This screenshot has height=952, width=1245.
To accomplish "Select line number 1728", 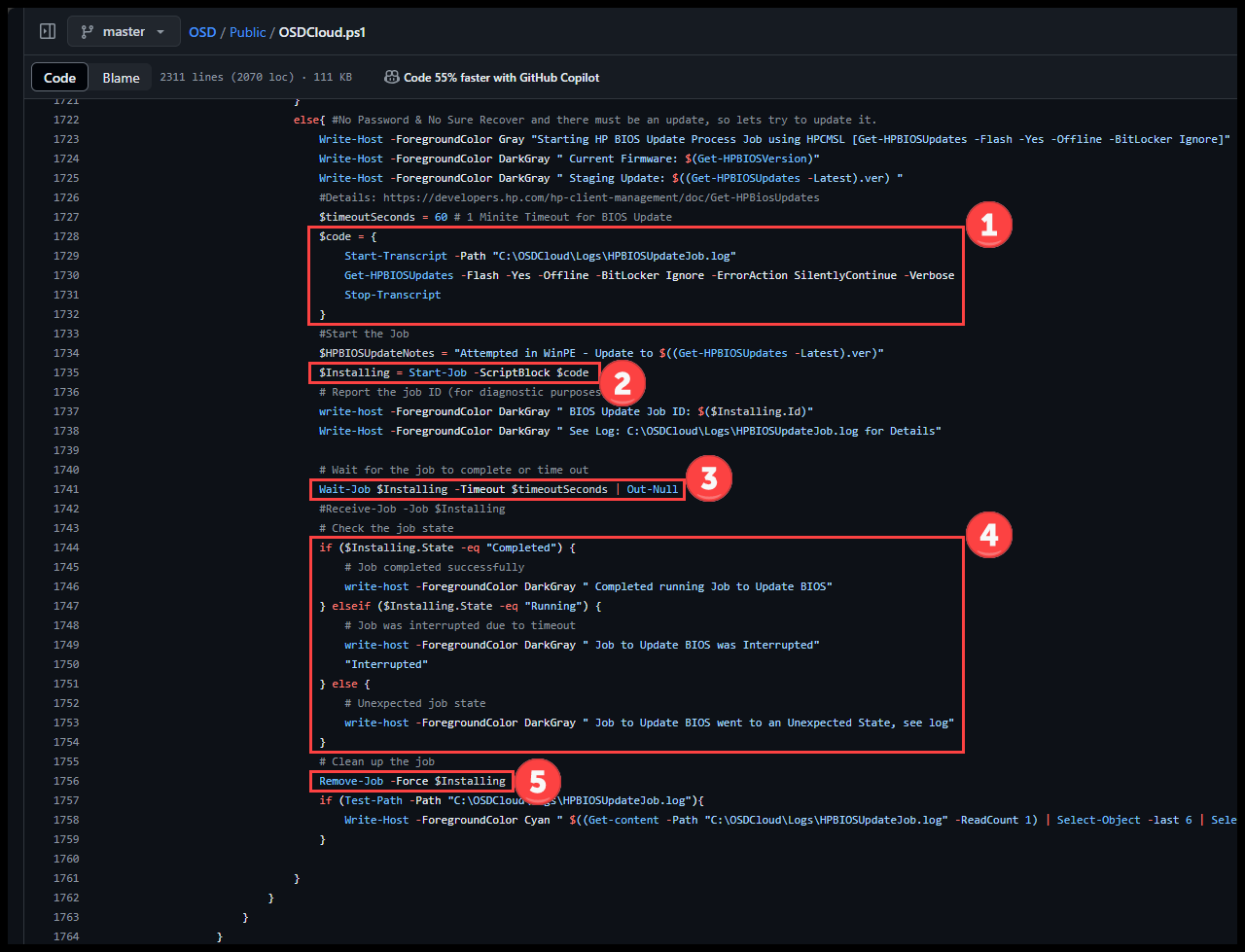I will pyautogui.click(x=66, y=236).
